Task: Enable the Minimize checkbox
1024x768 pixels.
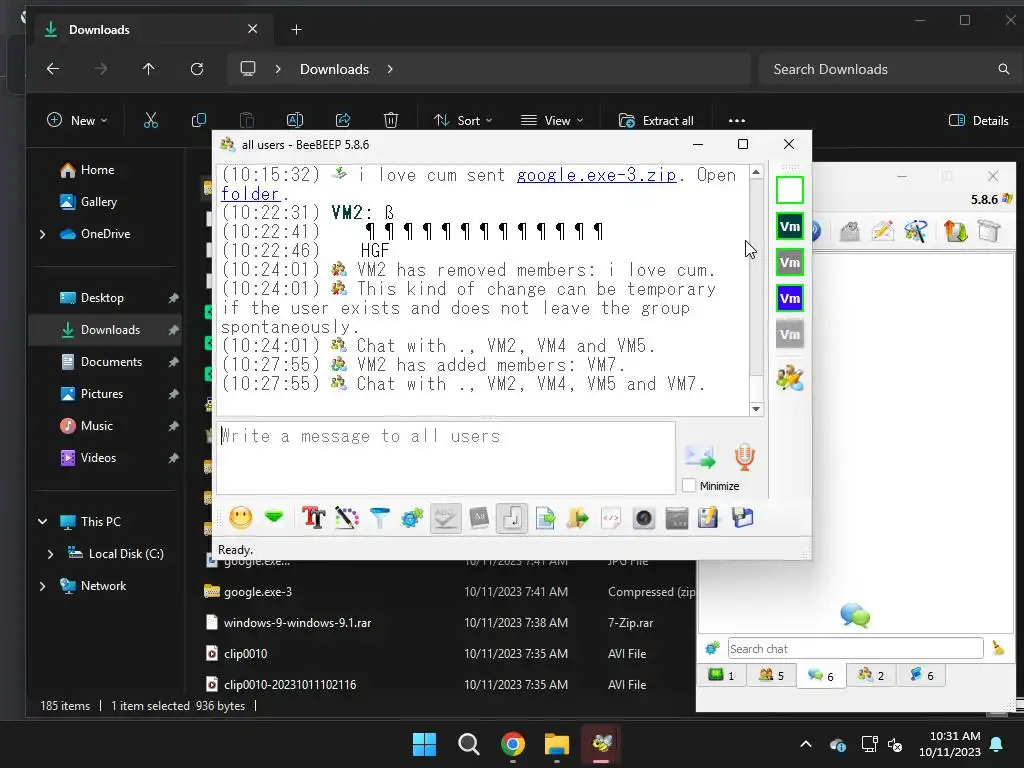Action: [688, 486]
